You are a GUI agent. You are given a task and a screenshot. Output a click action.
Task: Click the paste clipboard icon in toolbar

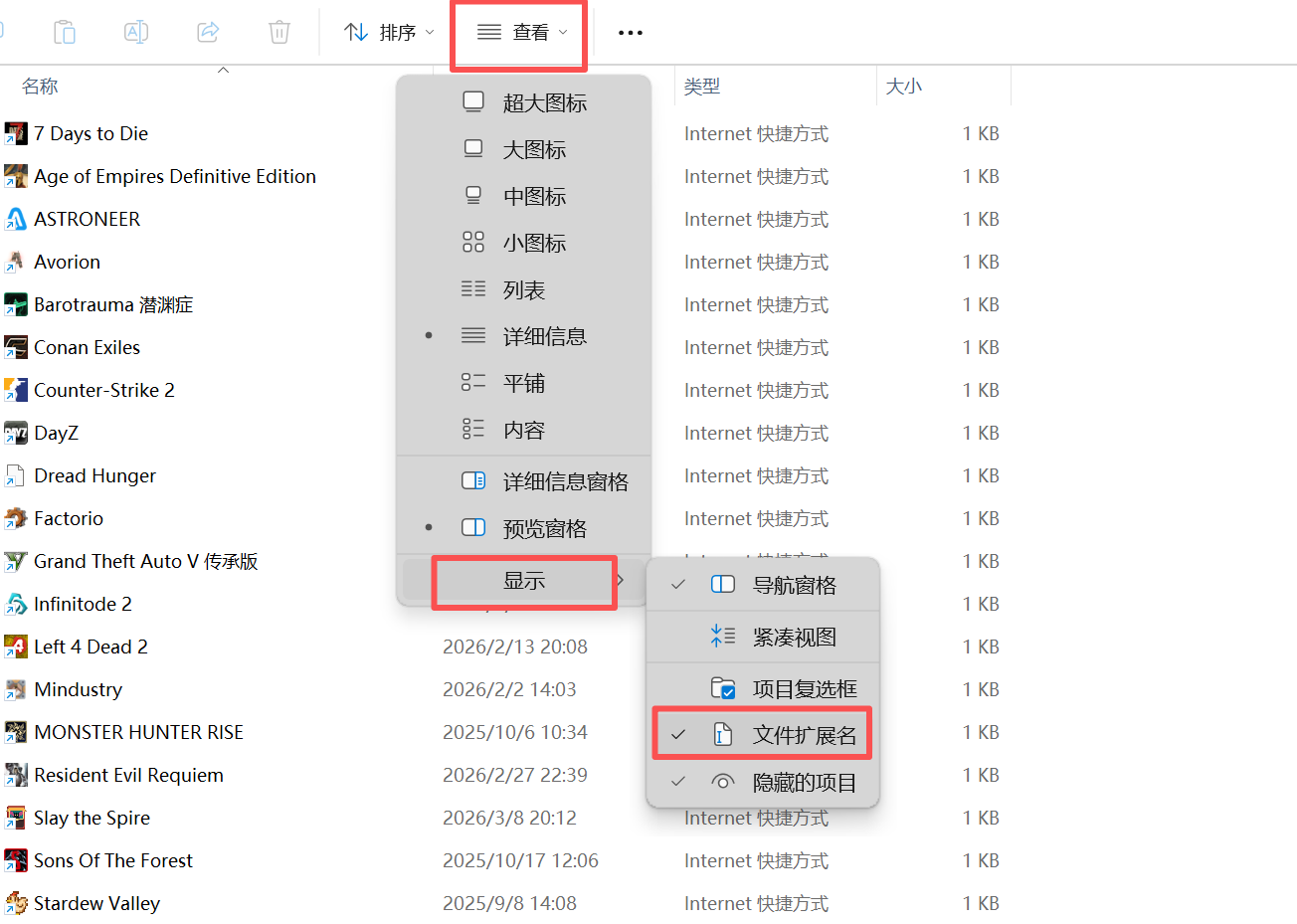(x=65, y=32)
